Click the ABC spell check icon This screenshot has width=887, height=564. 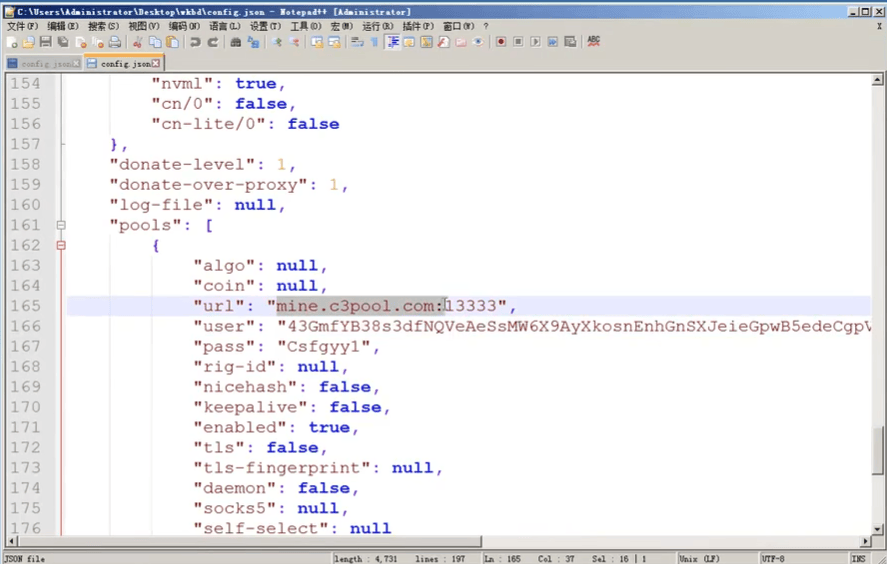593,41
